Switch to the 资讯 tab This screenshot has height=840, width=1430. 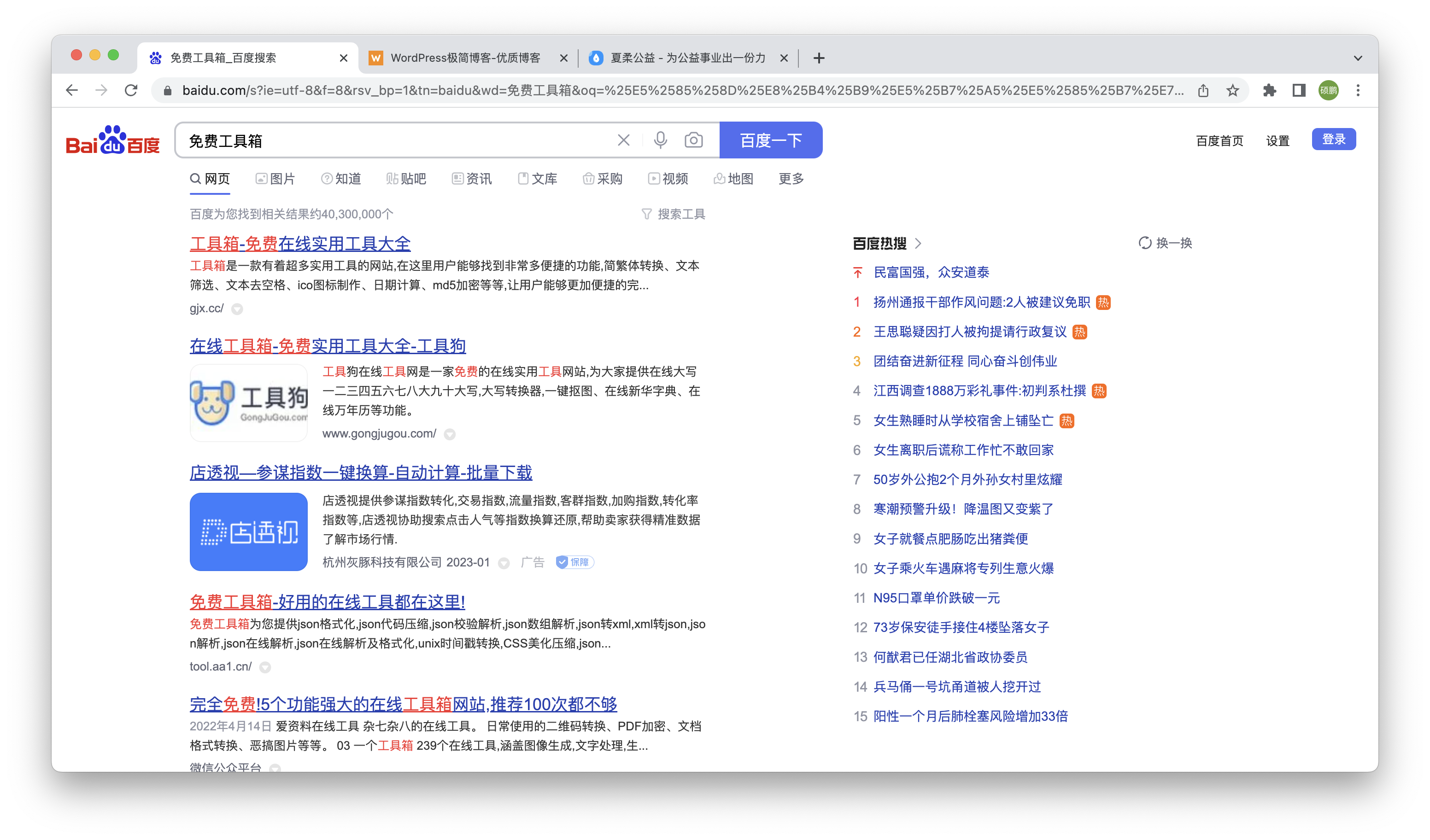pyautogui.click(x=472, y=179)
